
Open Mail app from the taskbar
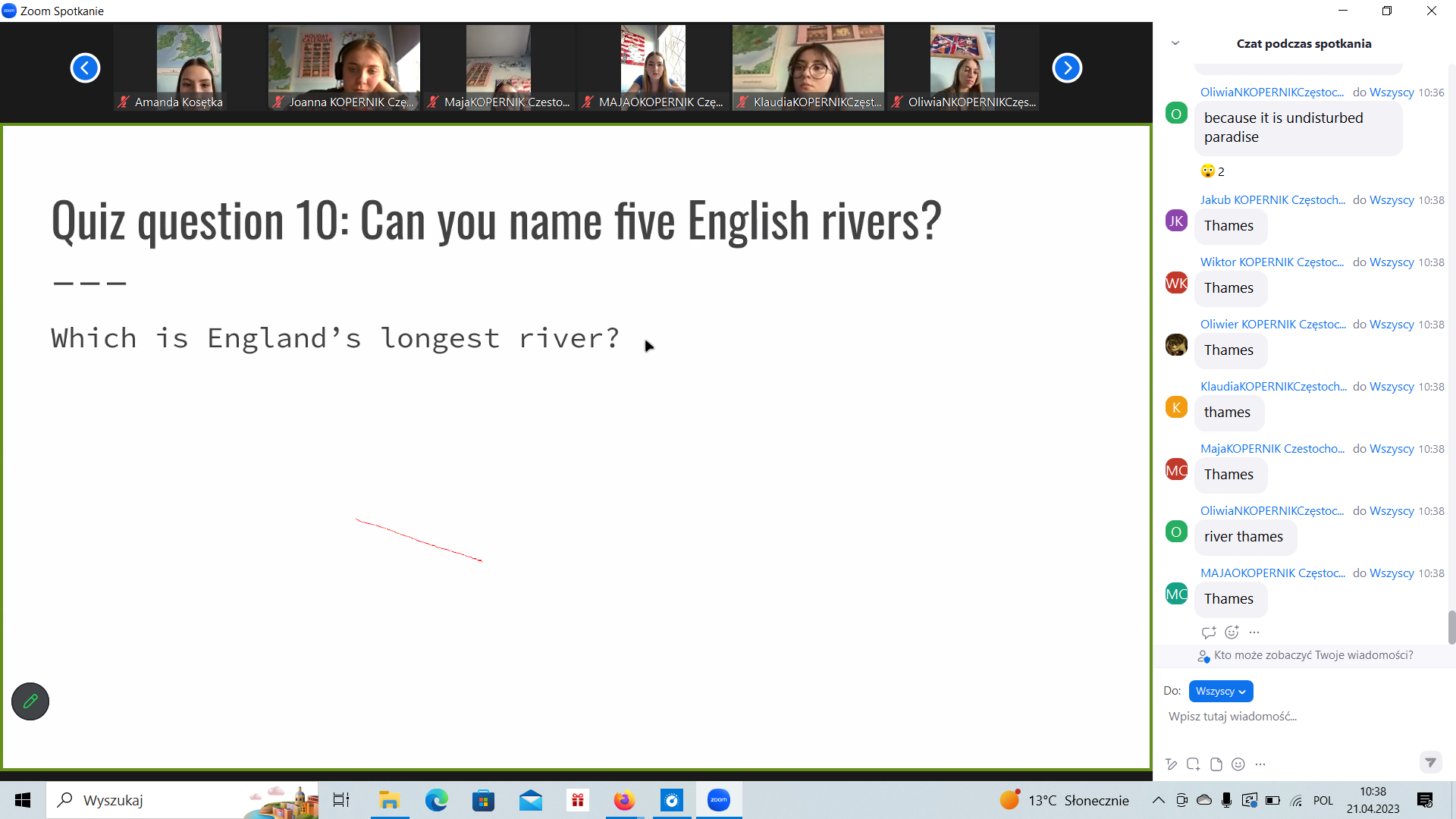click(x=531, y=800)
